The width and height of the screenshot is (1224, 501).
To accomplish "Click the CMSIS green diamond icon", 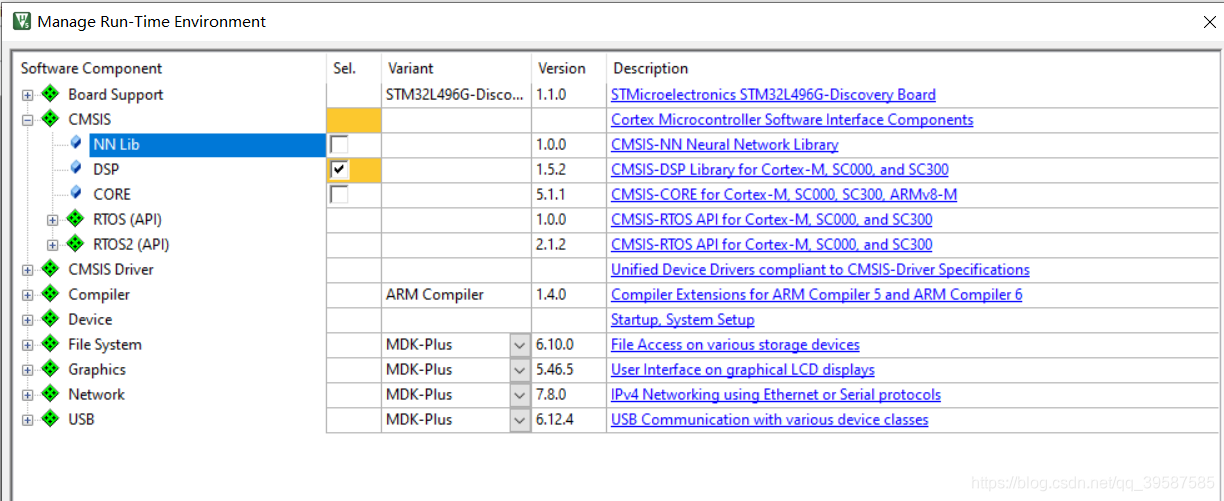I will [50, 119].
